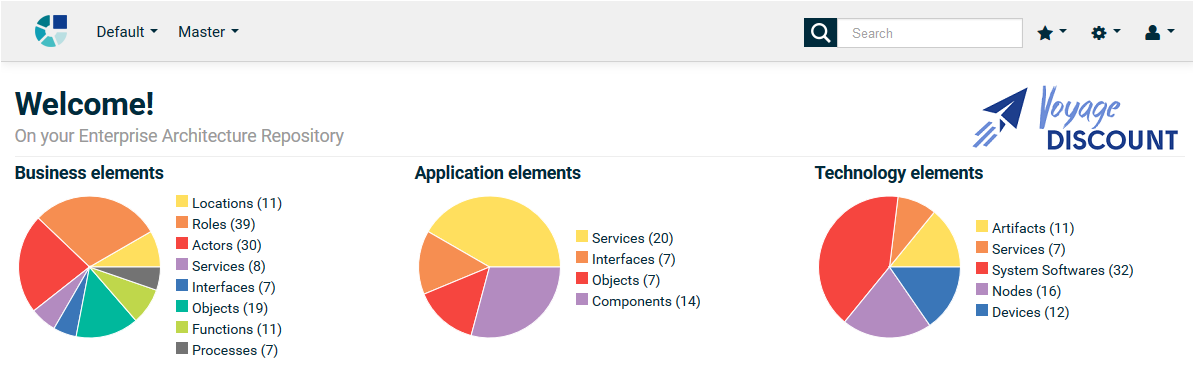Focus the Search input field
The width and height of the screenshot is (1193, 369).
[930, 33]
